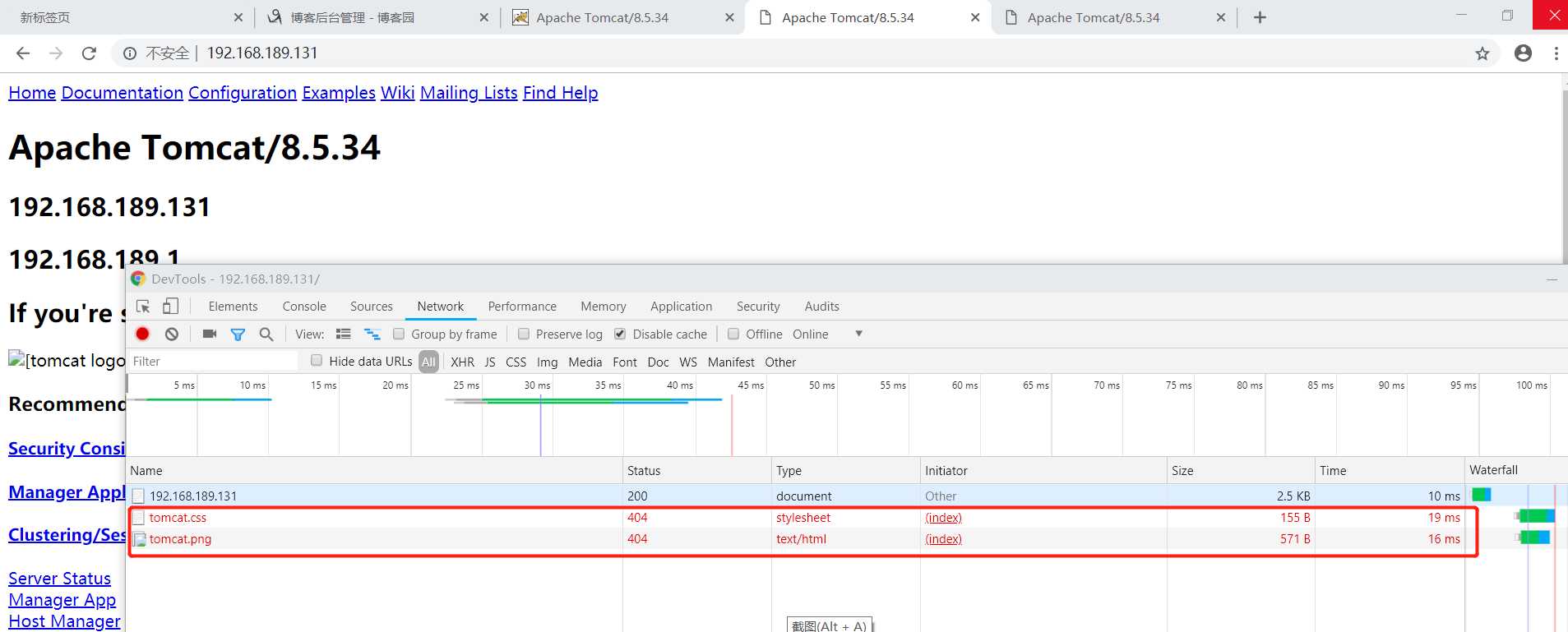Check Hide data URLs checkbox
The image size is (1568, 632).
coord(317,360)
